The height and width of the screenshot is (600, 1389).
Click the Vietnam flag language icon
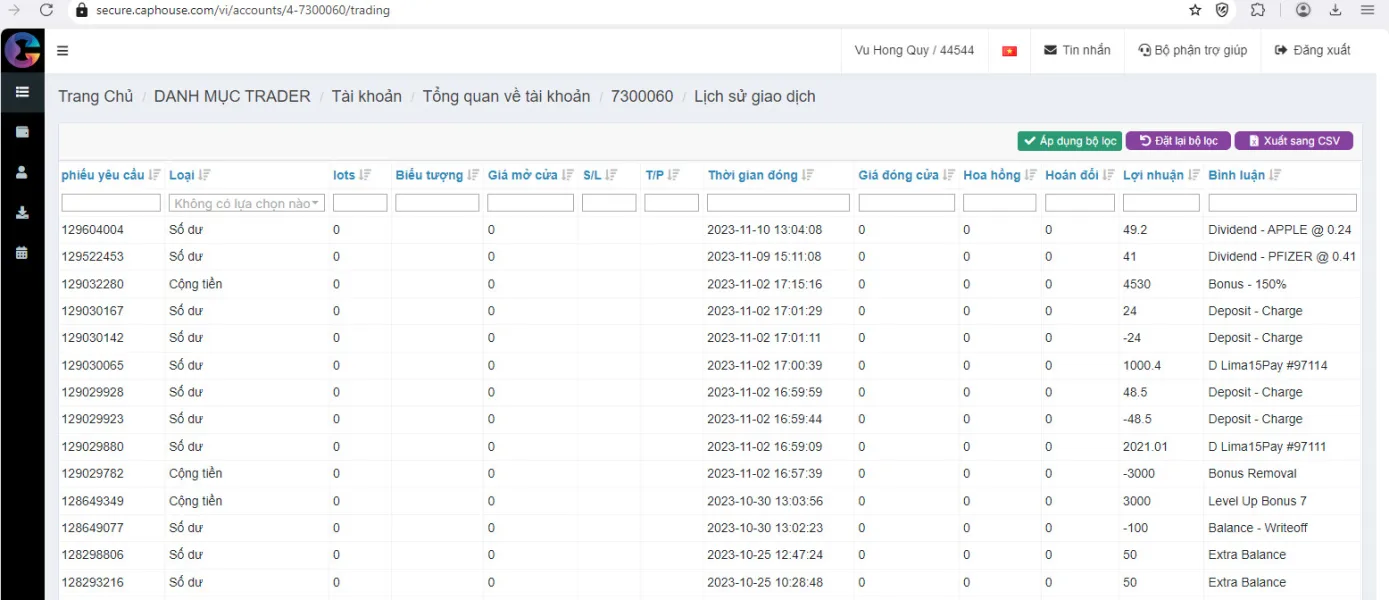1009,51
